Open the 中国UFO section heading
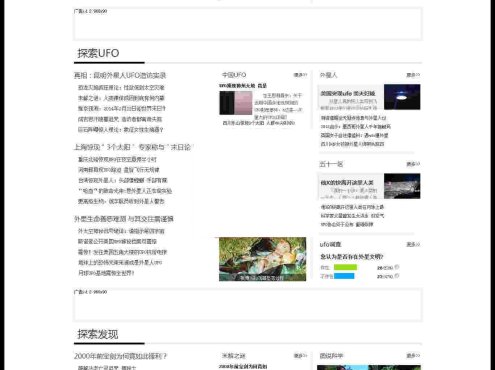The width and height of the screenshot is (495, 370). pos(234,75)
